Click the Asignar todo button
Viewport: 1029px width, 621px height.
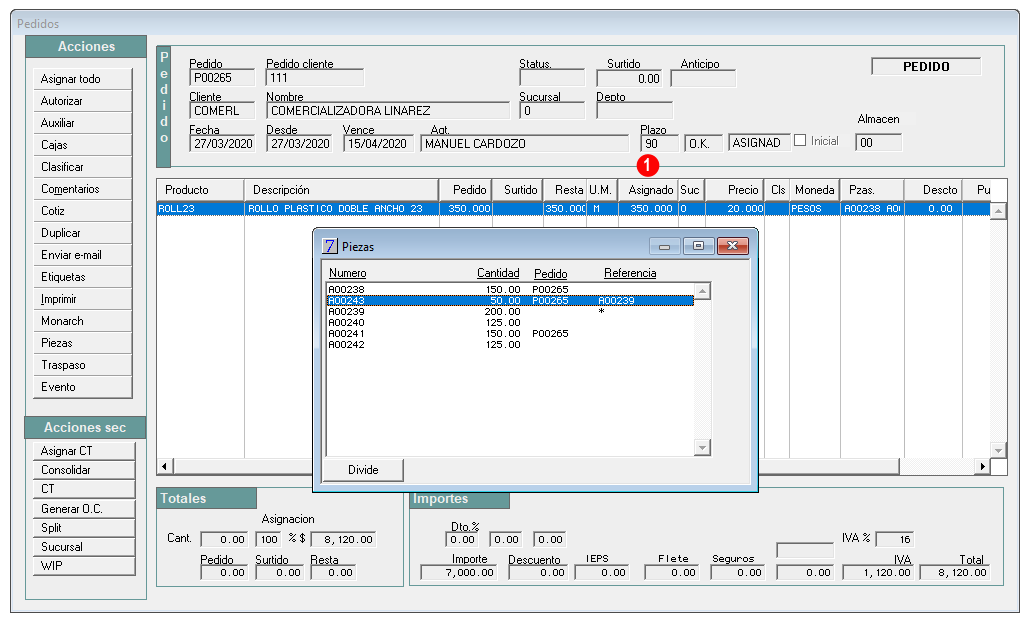[83, 79]
